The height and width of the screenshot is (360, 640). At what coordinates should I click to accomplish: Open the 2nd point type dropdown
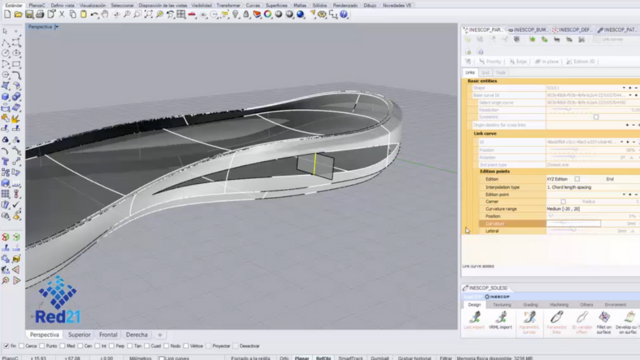593,165
